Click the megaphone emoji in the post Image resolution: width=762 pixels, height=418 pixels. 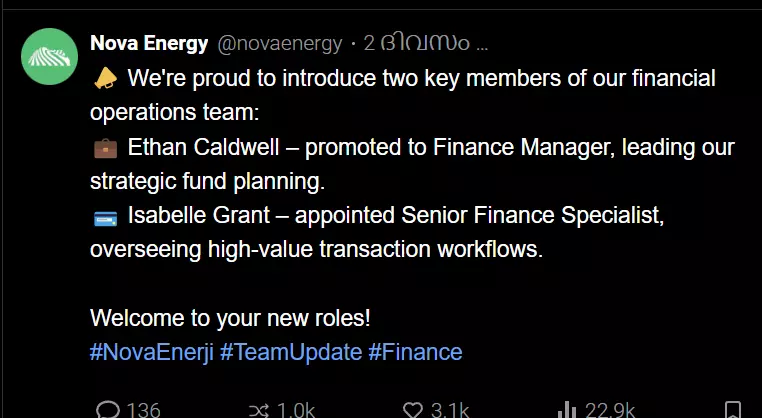[x=104, y=78]
